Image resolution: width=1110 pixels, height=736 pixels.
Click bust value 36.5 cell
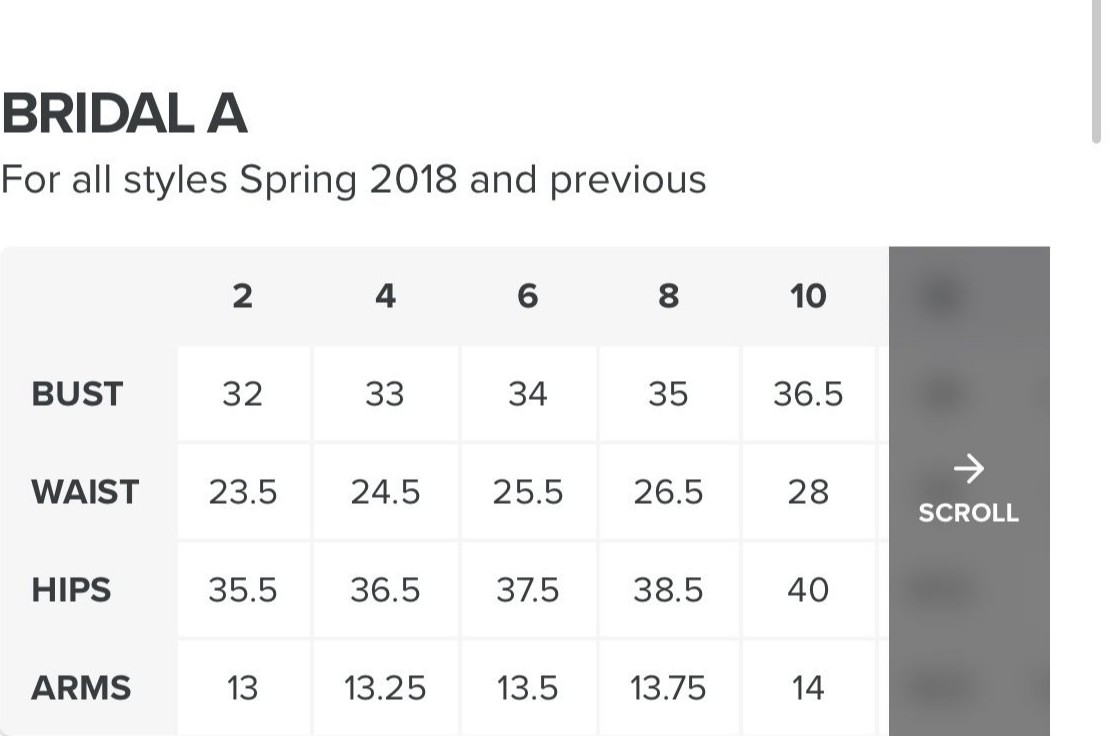(x=808, y=394)
